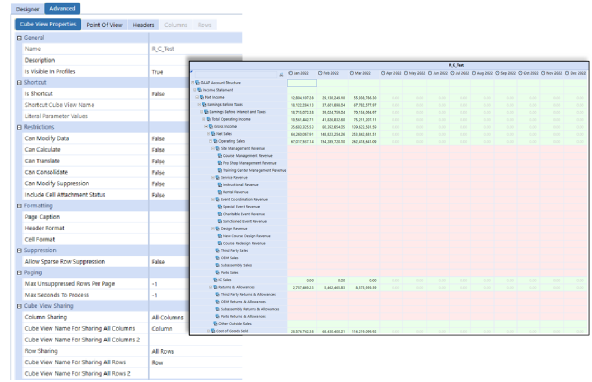Viewport: 592px width, 382px height.
Task: Click the Allow Sparse Row Suppression value
Action: click(169, 262)
